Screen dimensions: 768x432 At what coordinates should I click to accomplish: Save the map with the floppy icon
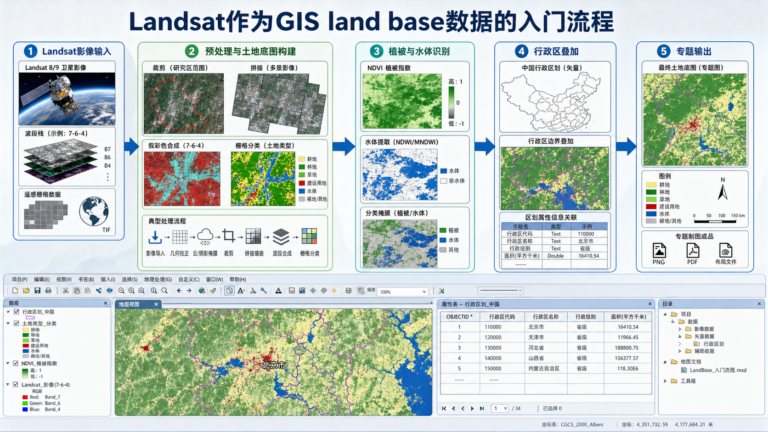[x=37, y=290]
